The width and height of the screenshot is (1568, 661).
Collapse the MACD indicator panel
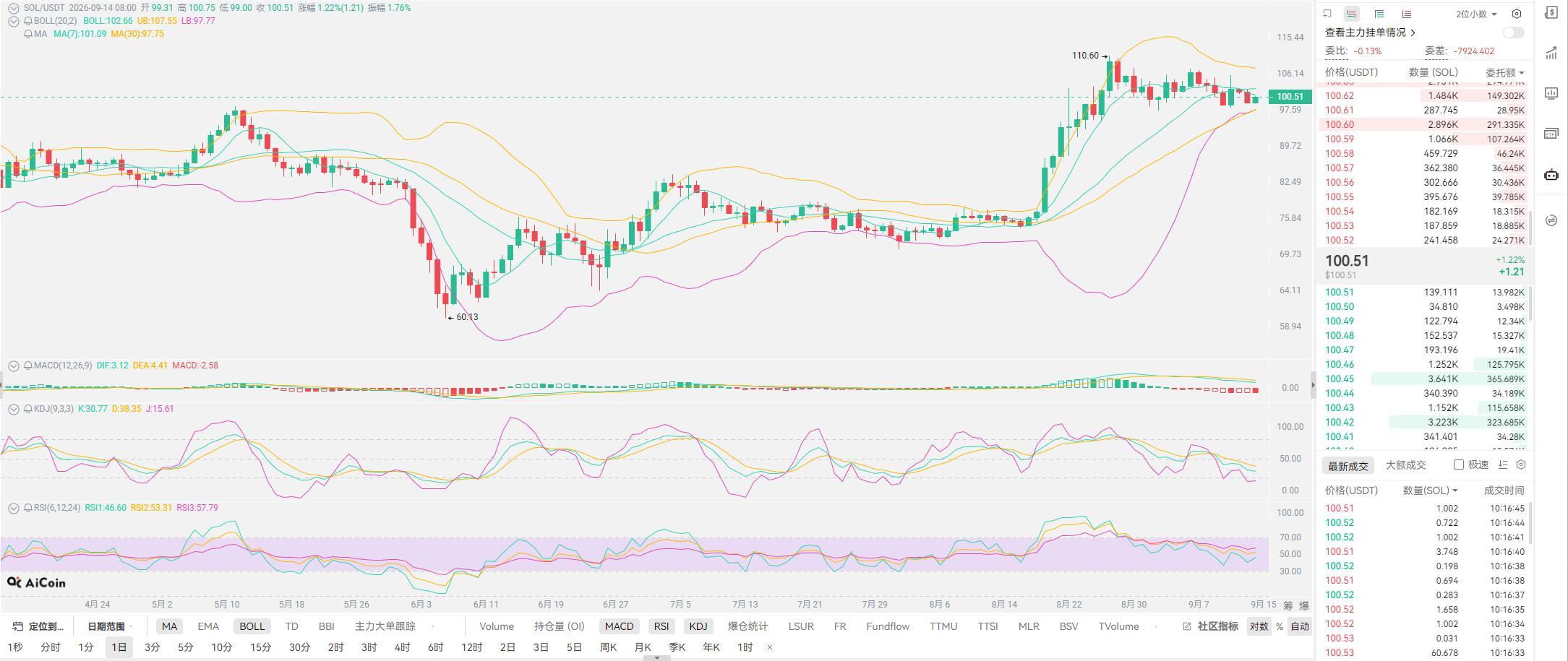point(13,366)
